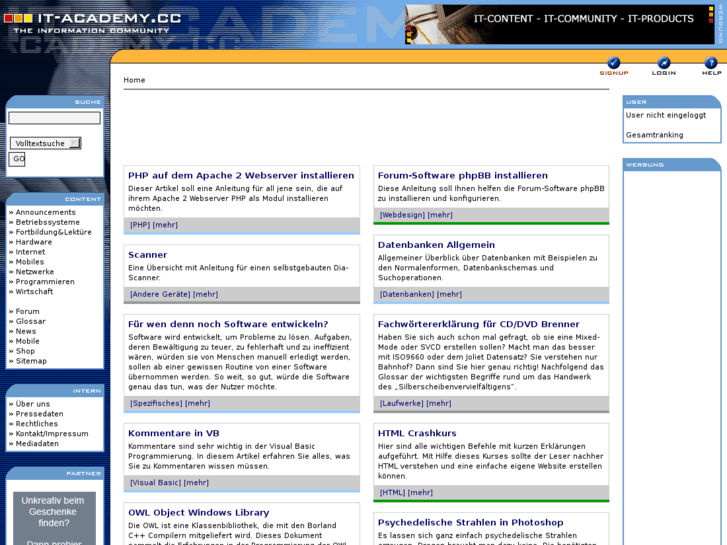
Task: Click the User nicht eingeloggt text
Action: (665, 115)
